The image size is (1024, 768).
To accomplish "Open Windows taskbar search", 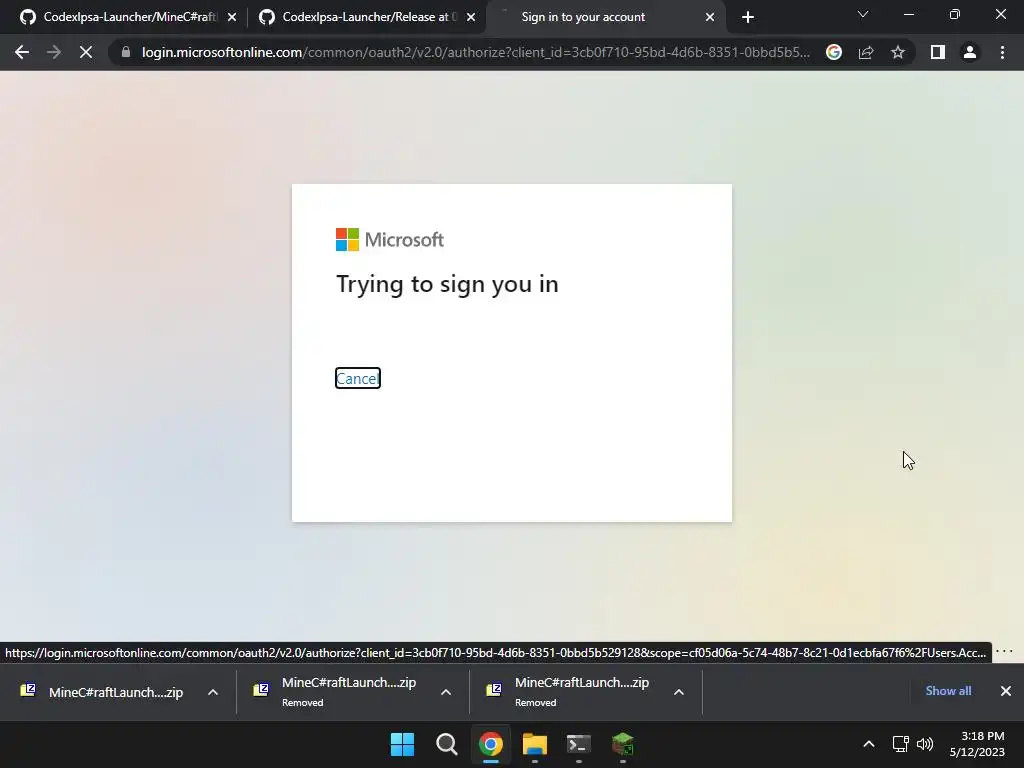I will tap(447, 744).
